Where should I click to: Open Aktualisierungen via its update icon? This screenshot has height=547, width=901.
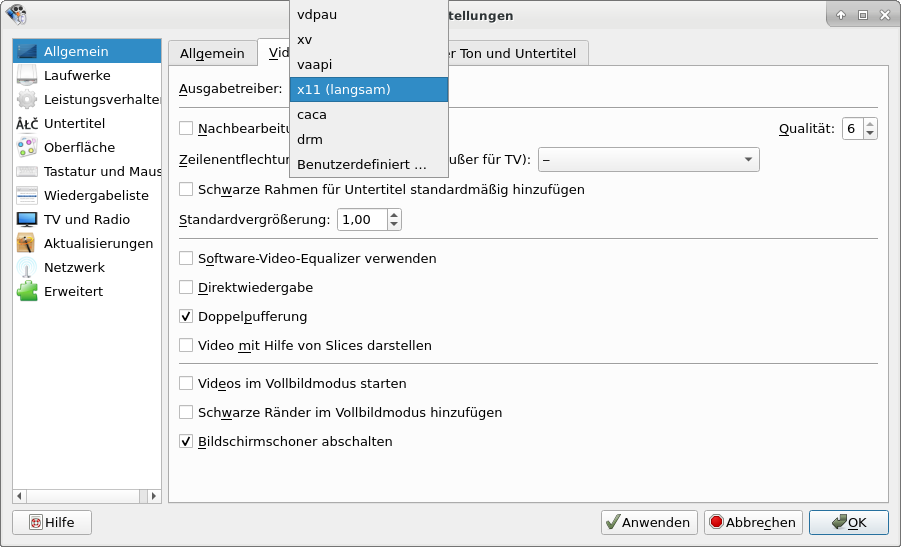(27, 244)
